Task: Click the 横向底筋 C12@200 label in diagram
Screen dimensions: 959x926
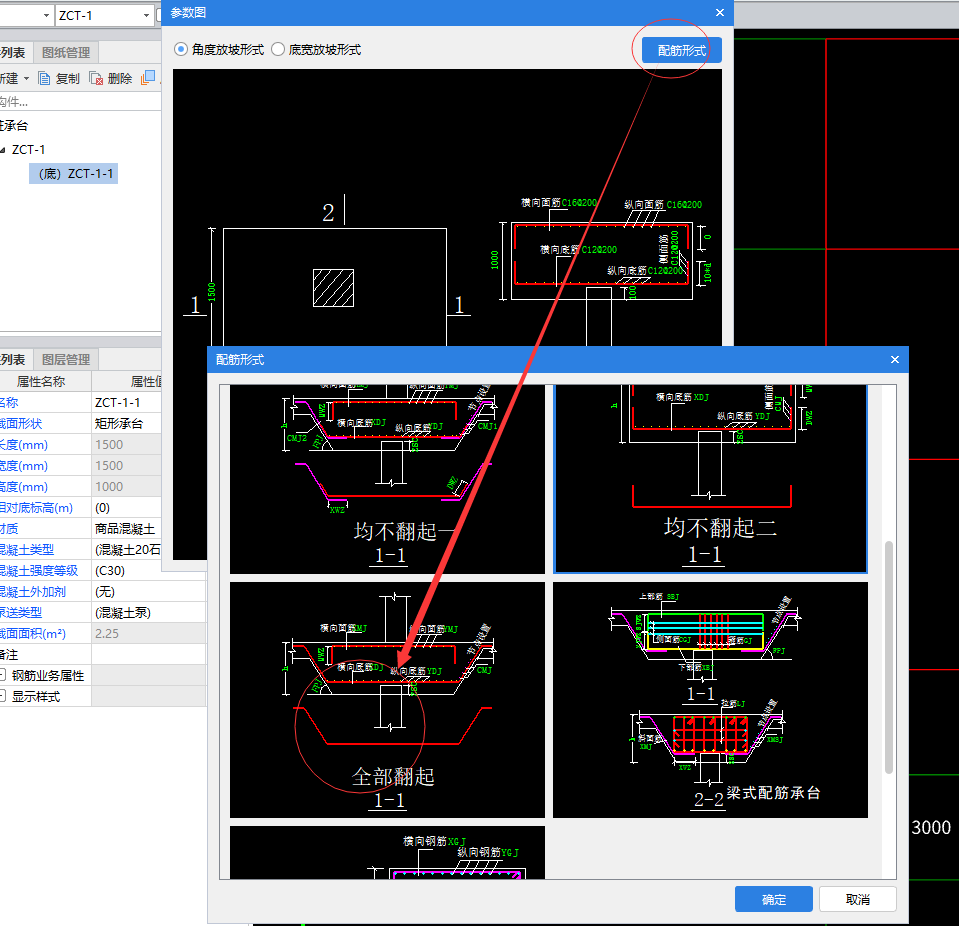Action: (x=578, y=250)
